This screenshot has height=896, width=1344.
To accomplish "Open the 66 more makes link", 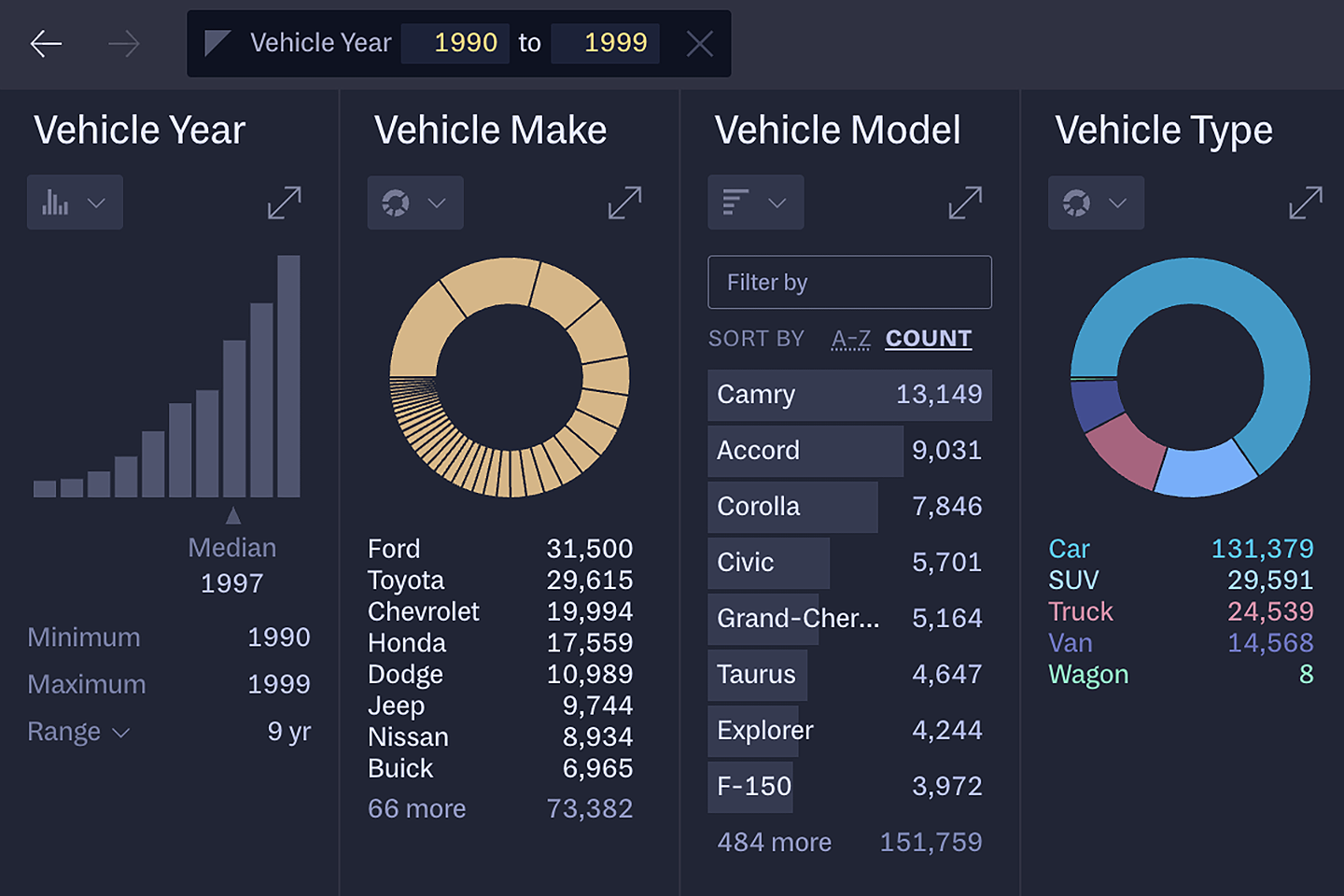I will click(417, 808).
